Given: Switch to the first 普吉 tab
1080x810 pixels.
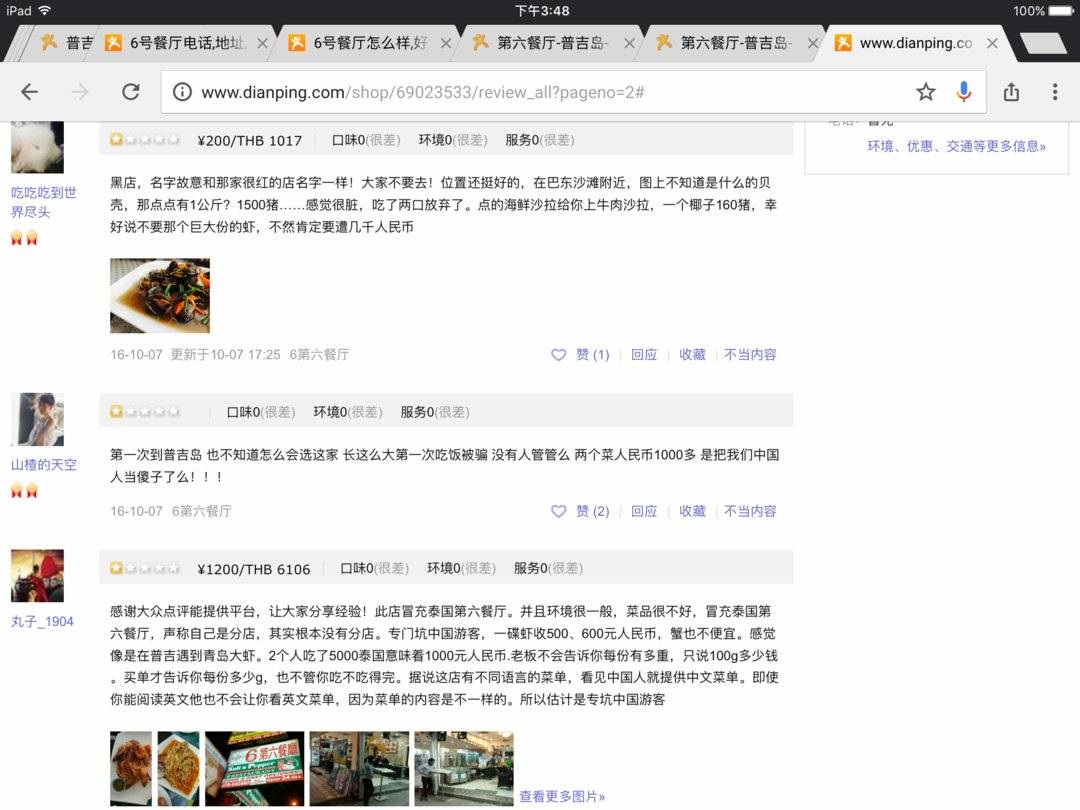Looking at the screenshot, I should pyautogui.click(x=66, y=43).
